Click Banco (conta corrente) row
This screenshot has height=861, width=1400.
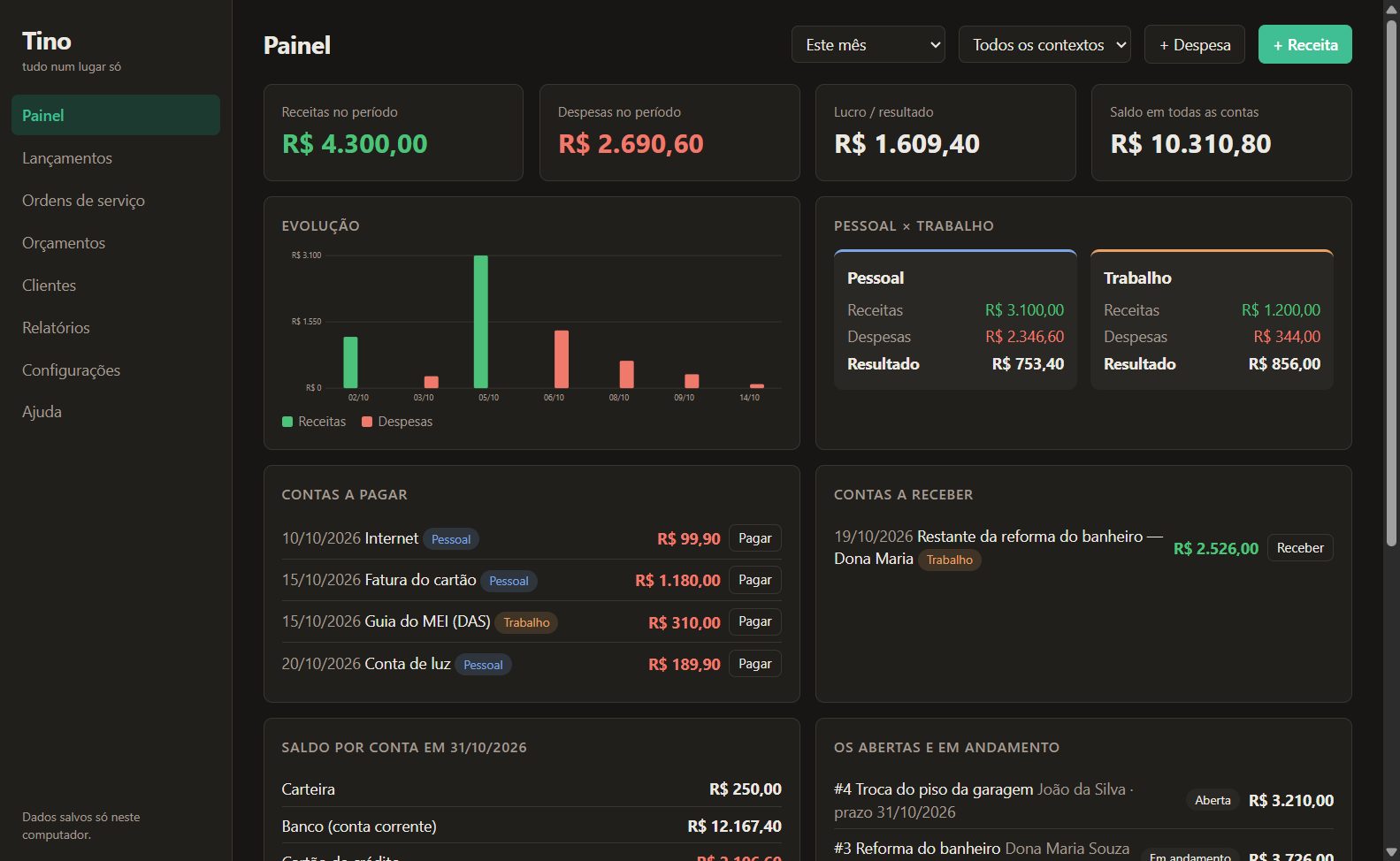(532, 827)
